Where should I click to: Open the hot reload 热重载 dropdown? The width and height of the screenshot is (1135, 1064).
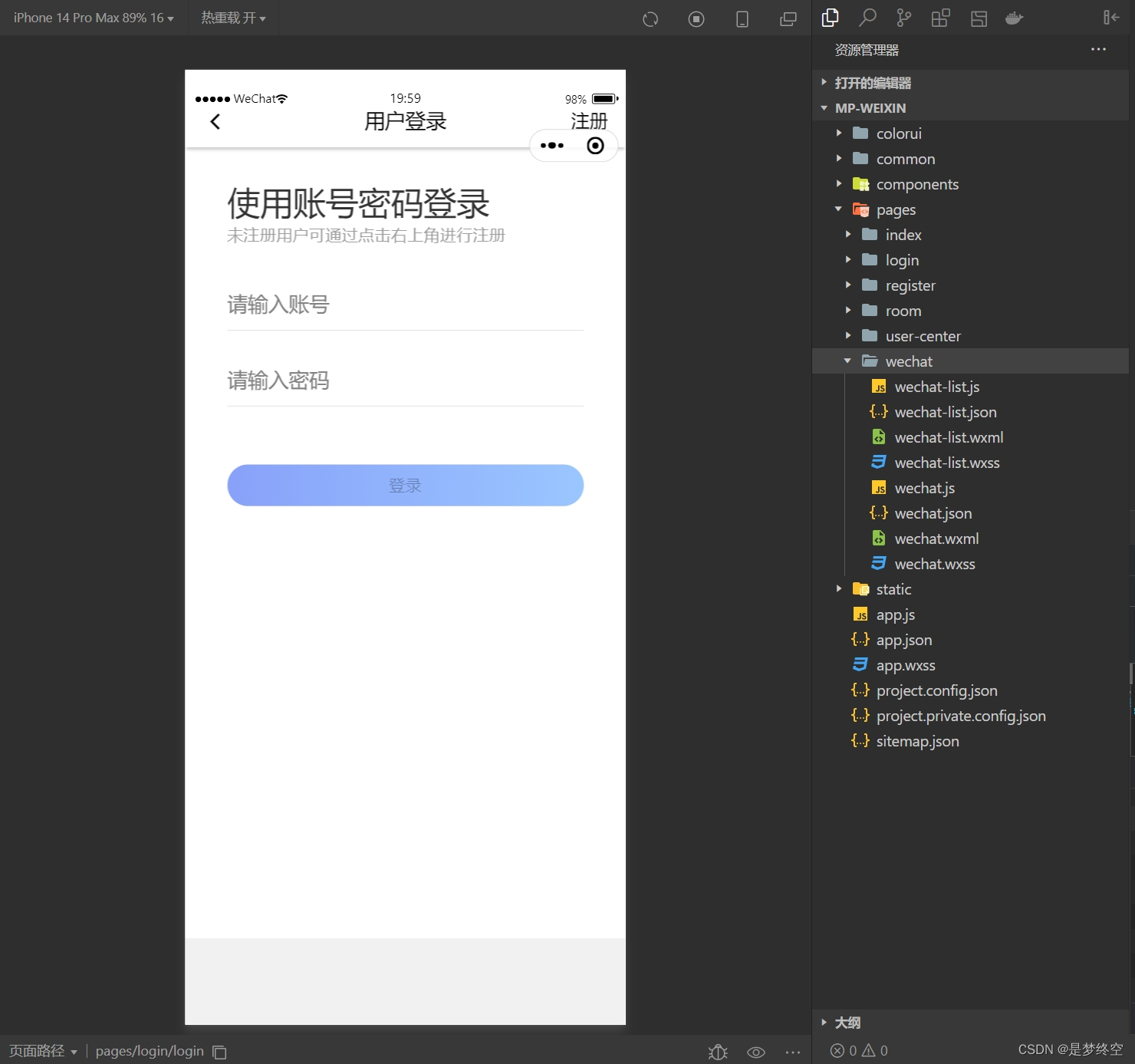233,18
